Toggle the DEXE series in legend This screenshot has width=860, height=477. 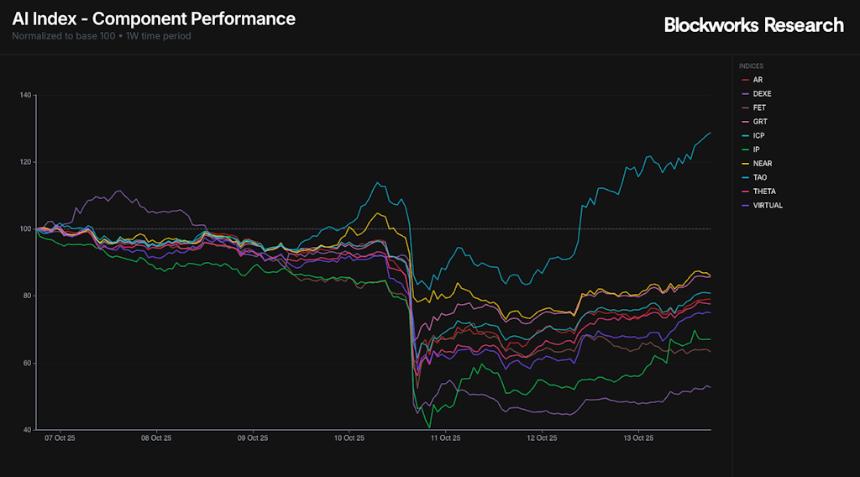(x=761, y=94)
